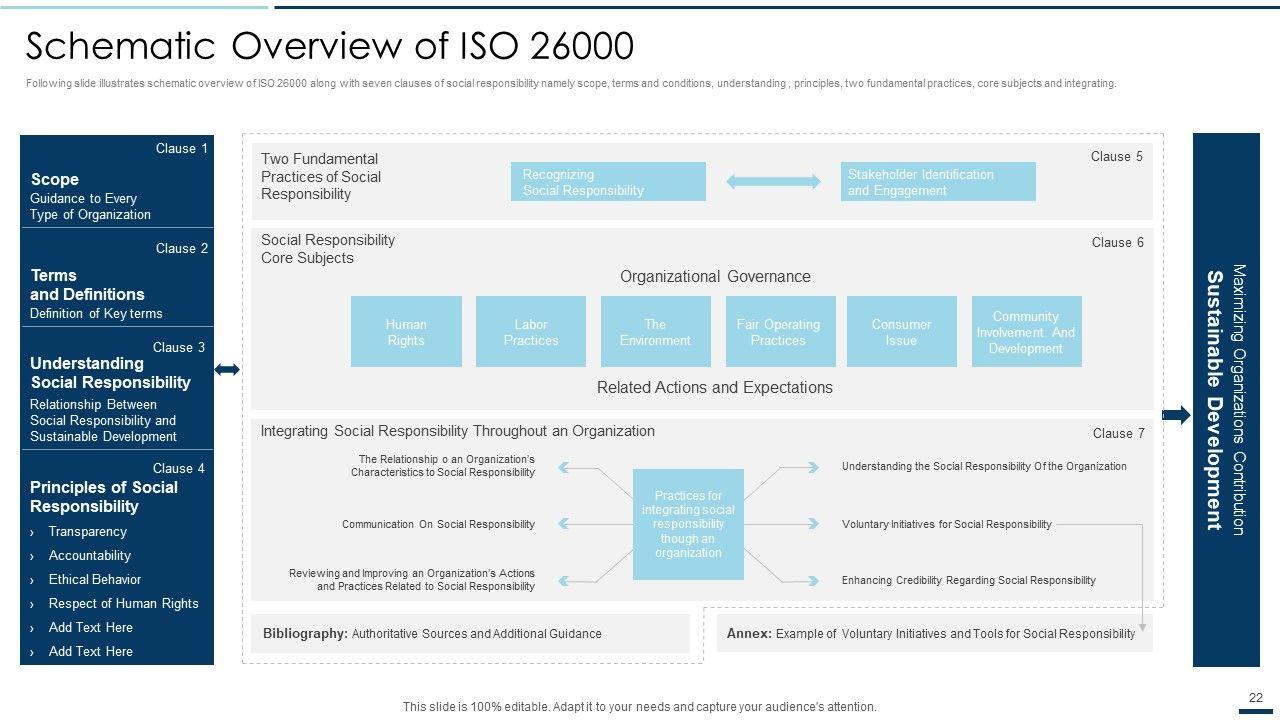Click the double arrow between Recognizing and Stakeholder boxes
The height and width of the screenshot is (720, 1280).
(773, 182)
